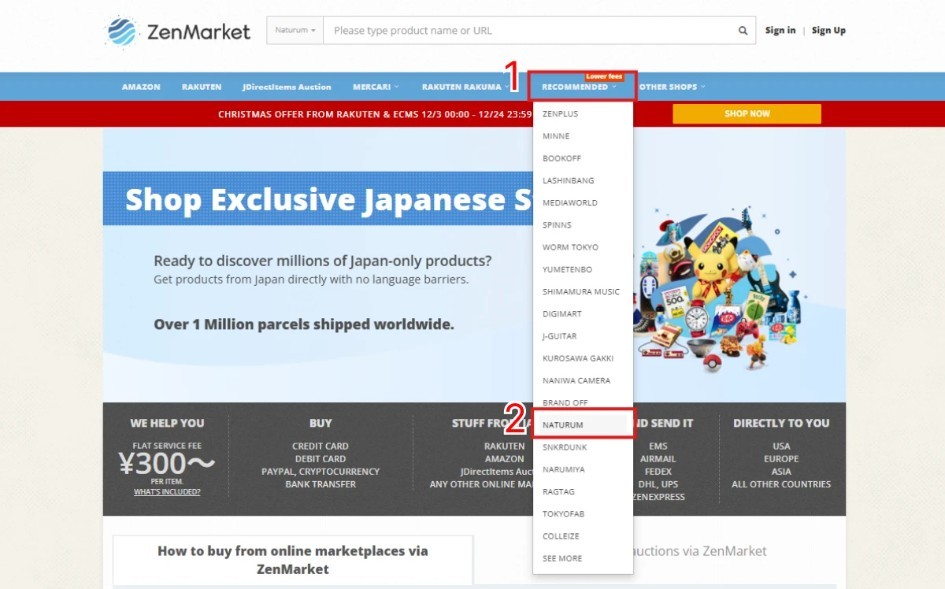
Task: Open the How to buy from online marketplaces tab
Action: [293, 560]
